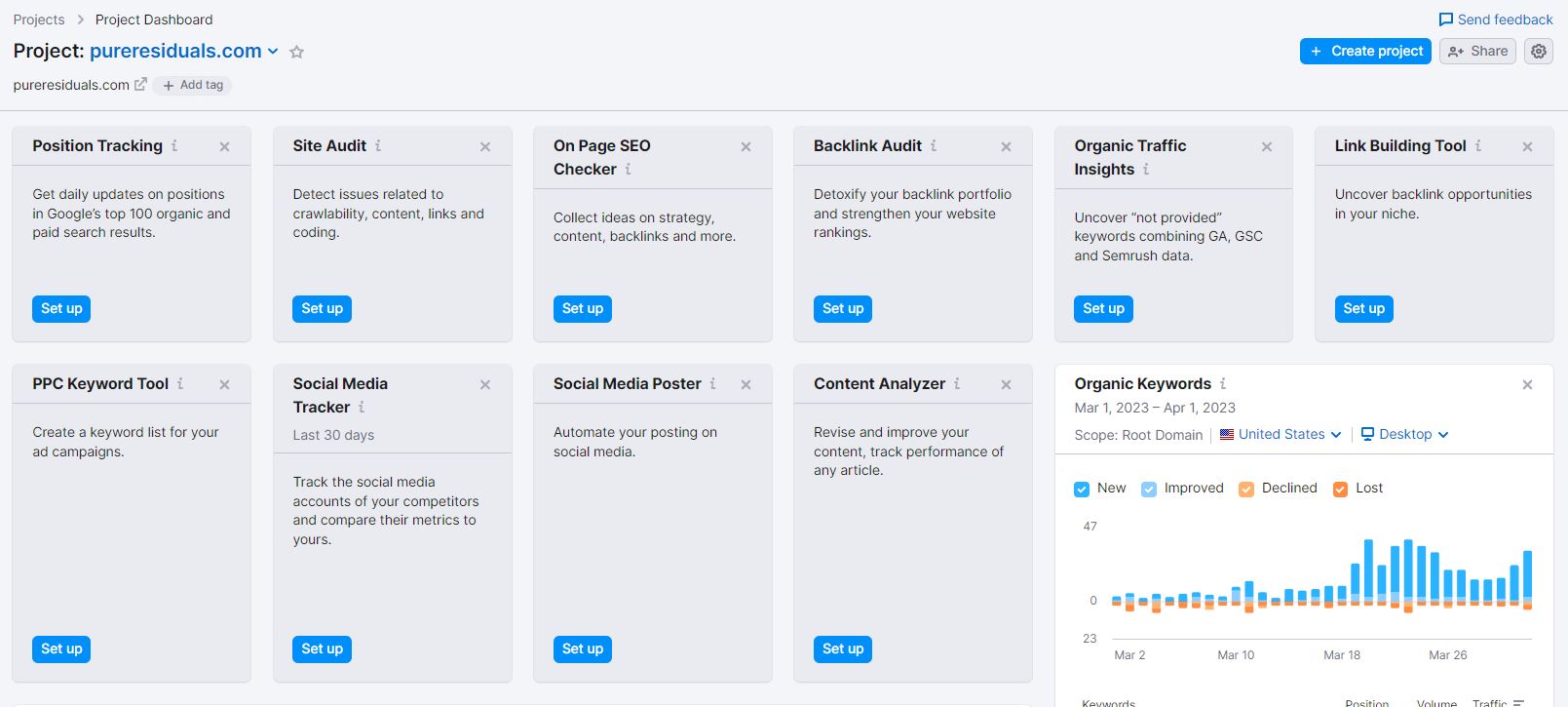
Task: Remove the Organic Traffic Insights widget
Action: coord(1267,147)
